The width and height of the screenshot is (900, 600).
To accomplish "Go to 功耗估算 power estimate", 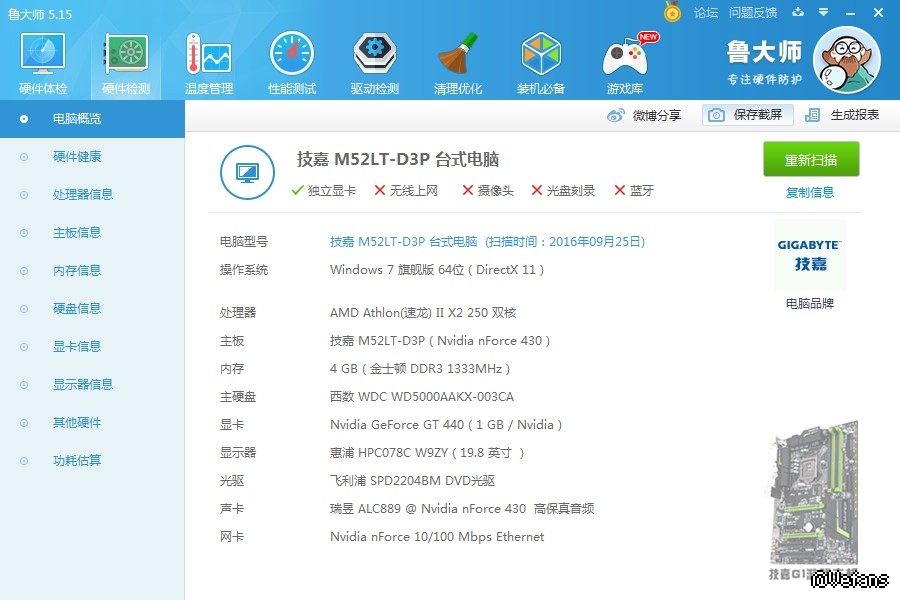I will tap(76, 461).
